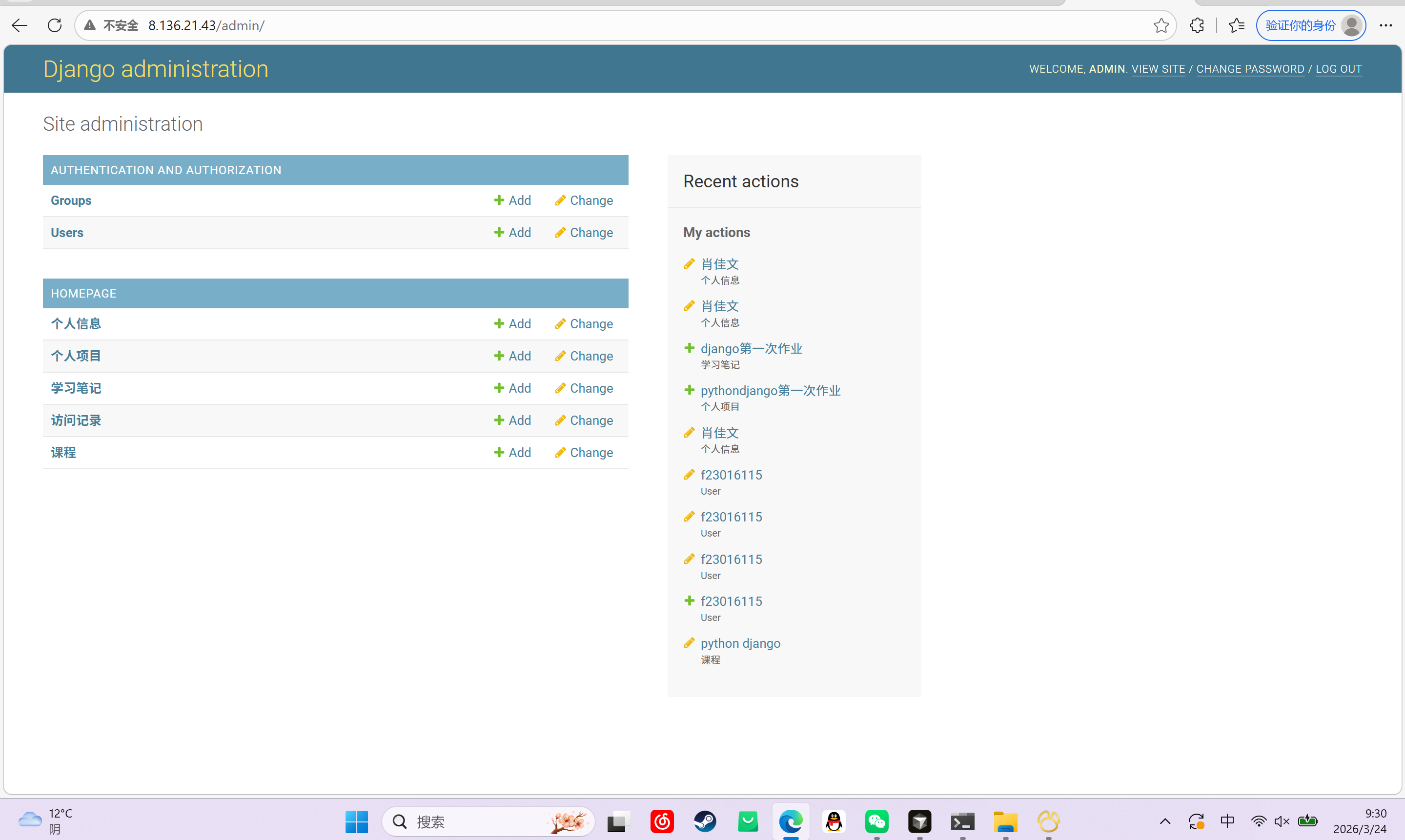Viewport: 1405px width, 840px height.
Task: Click Change for 课程
Action: (584, 453)
